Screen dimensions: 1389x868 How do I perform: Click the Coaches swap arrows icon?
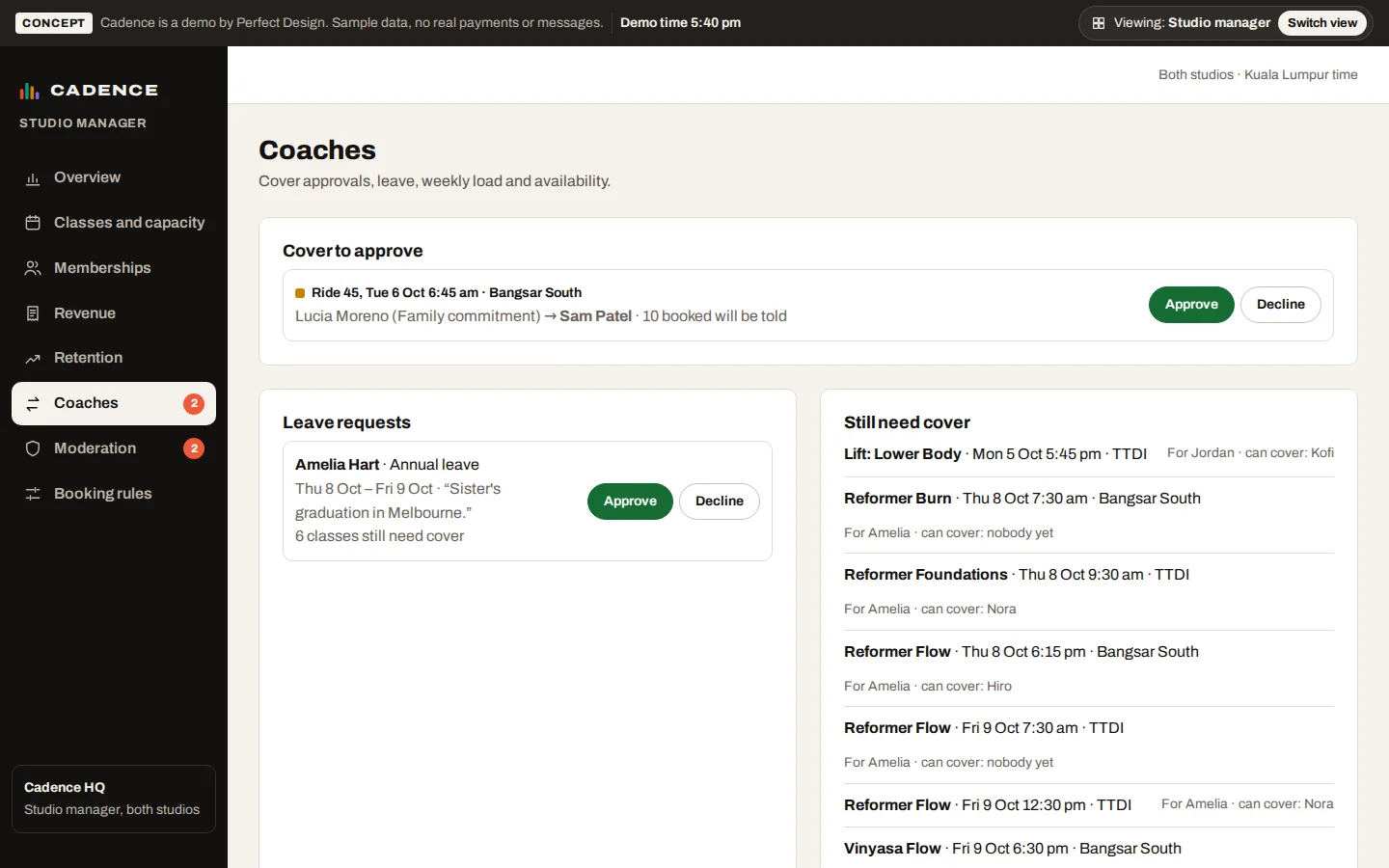pyautogui.click(x=33, y=403)
